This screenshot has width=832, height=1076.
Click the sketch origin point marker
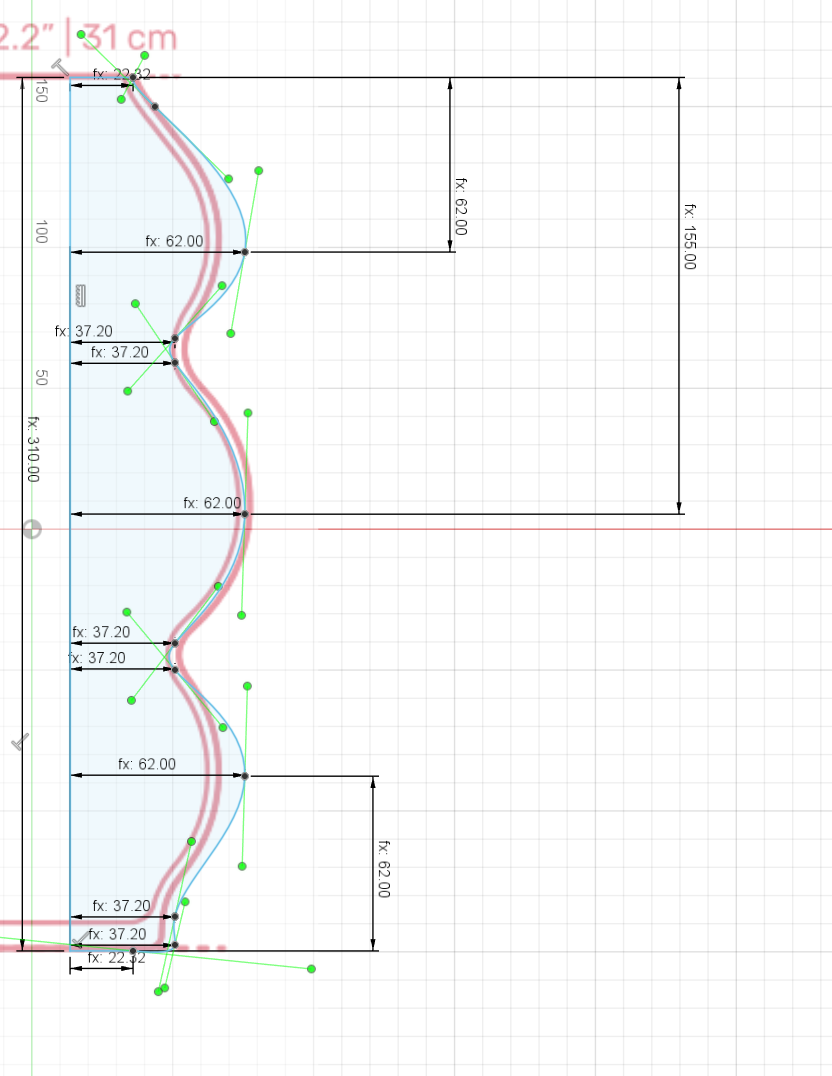[x=32, y=529]
